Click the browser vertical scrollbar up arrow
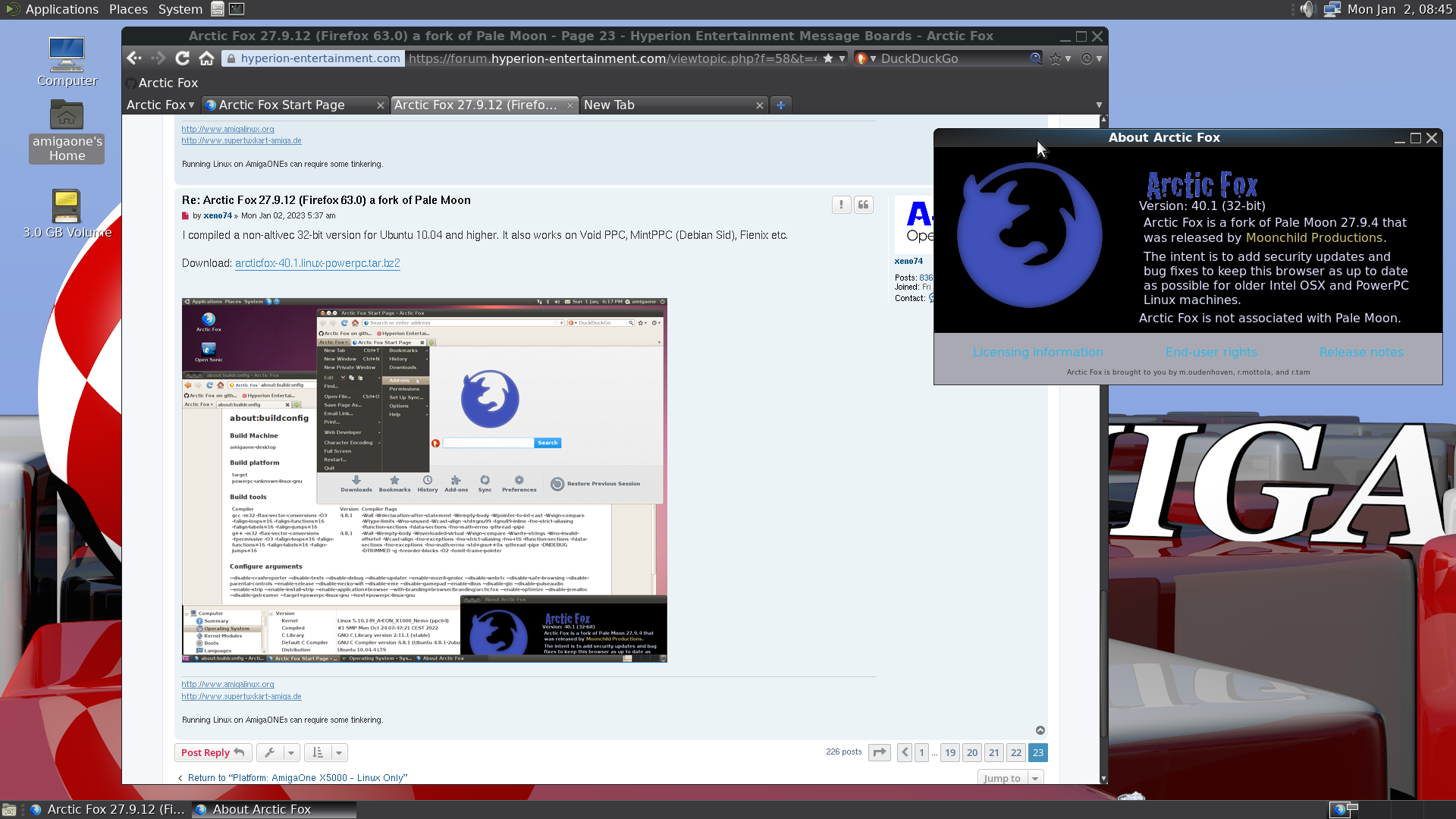Viewport: 1456px width, 819px height. tap(1103, 120)
